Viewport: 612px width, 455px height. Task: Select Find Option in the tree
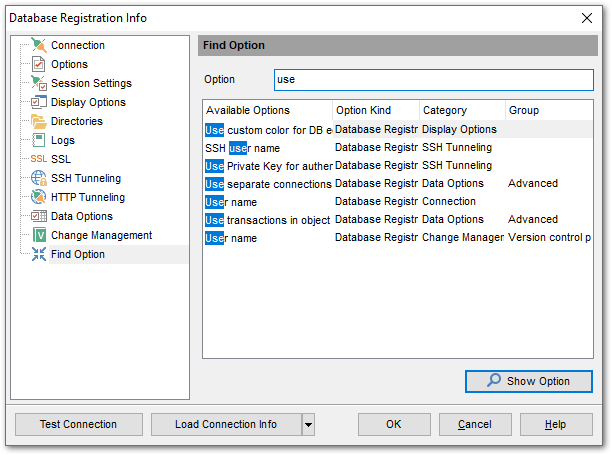(78, 254)
